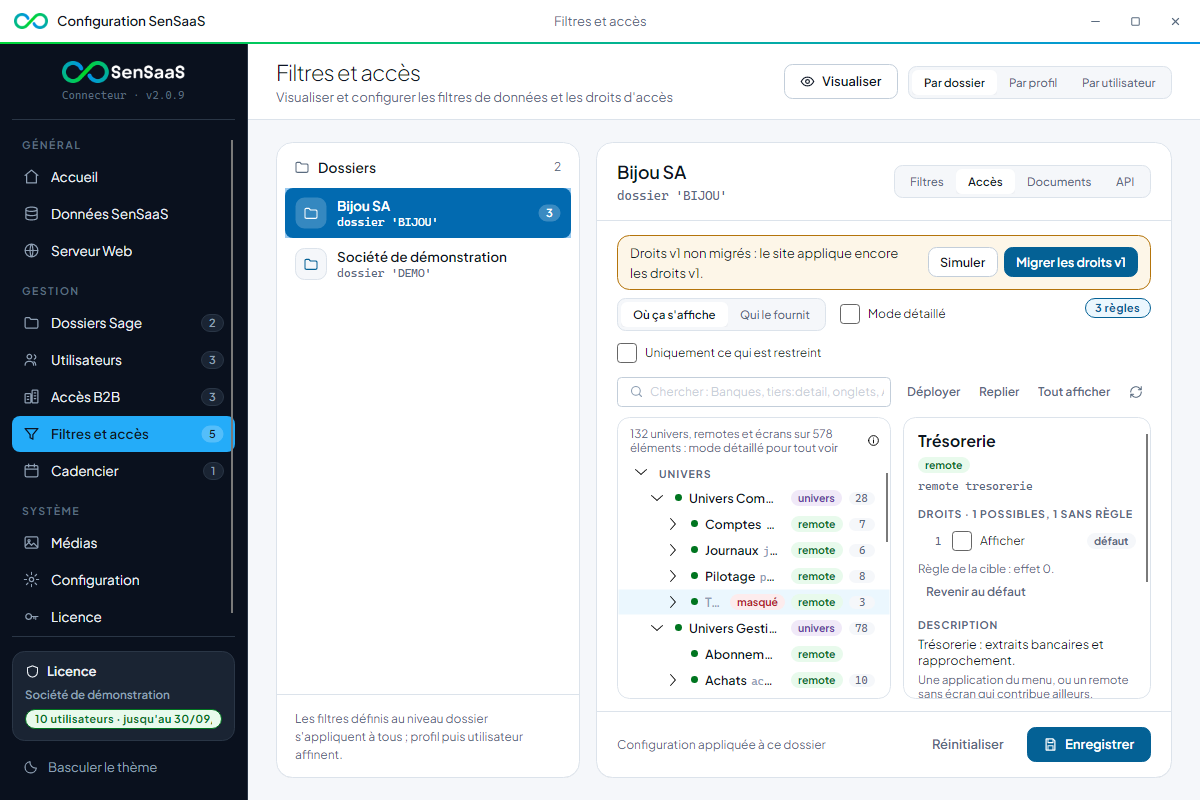Switch to the Documents tab
1200x800 pixels.
tap(1059, 182)
